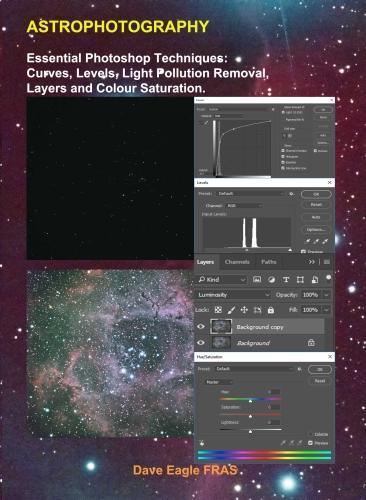Click Reset in the Levels dialog
Image resolution: width=366 pixels, height=500 pixels.
pos(316,204)
